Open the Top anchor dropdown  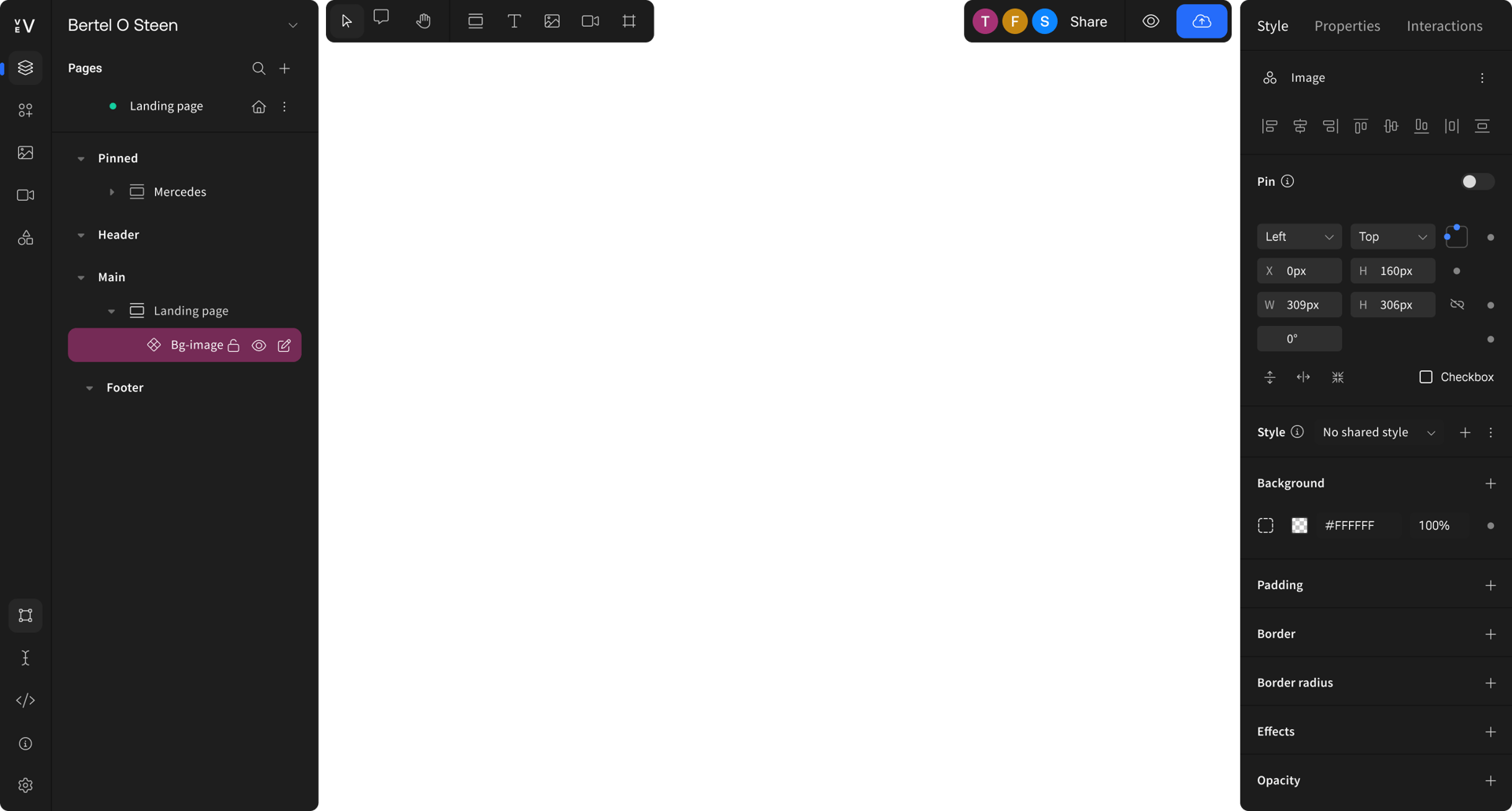[x=1392, y=236]
